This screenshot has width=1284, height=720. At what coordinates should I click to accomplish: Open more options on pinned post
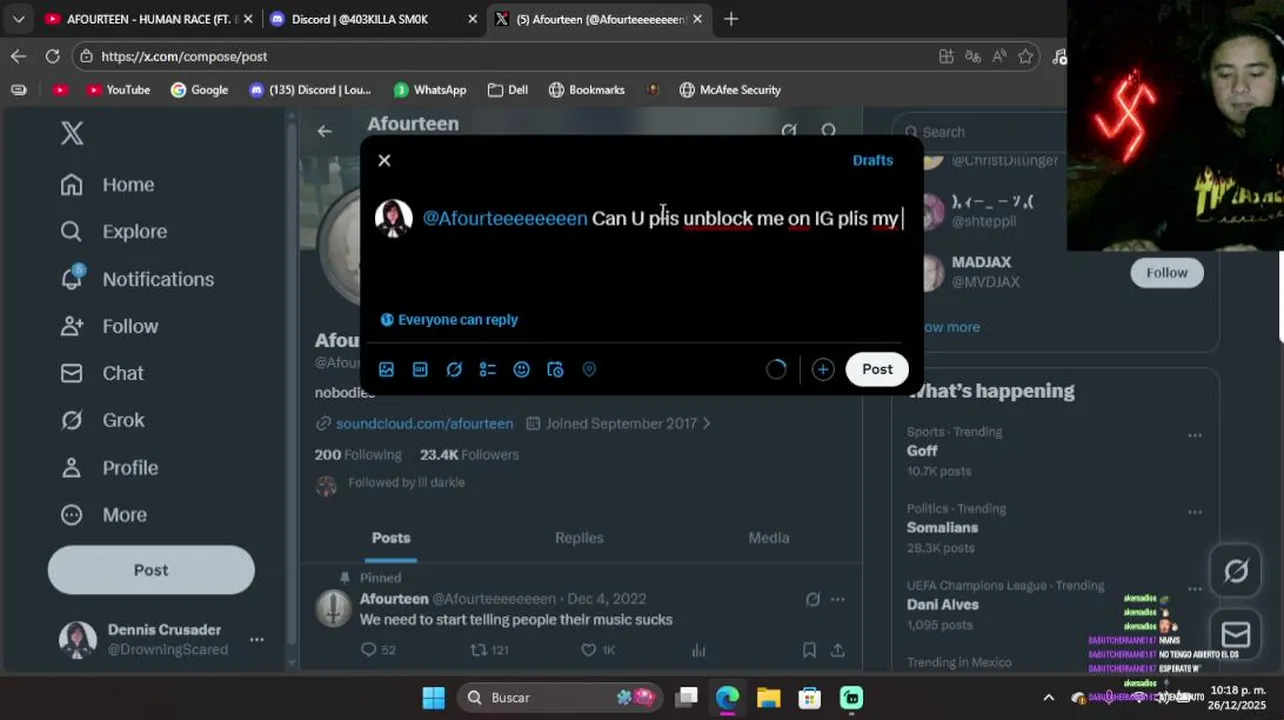(838, 599)
